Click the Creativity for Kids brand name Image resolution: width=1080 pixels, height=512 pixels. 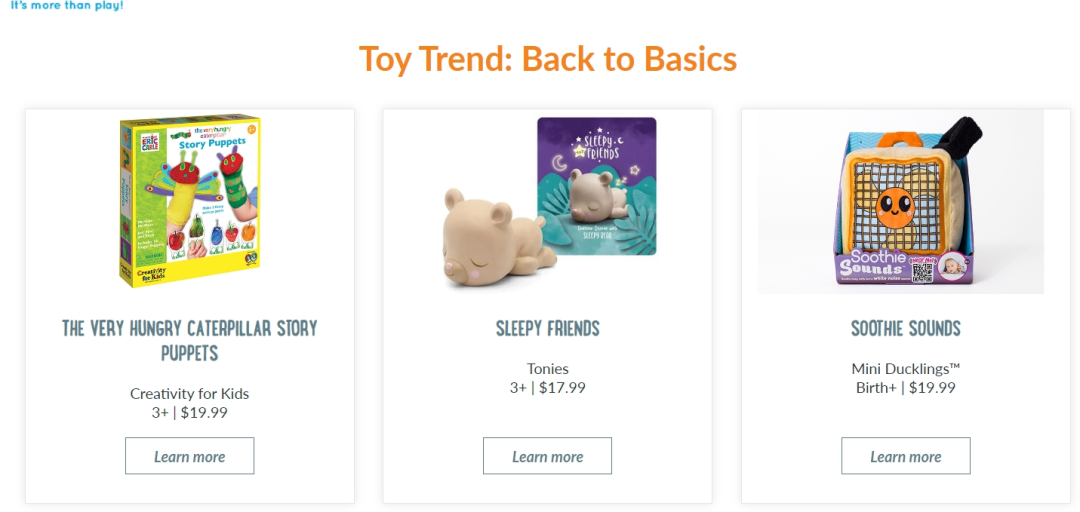(190, 393)
